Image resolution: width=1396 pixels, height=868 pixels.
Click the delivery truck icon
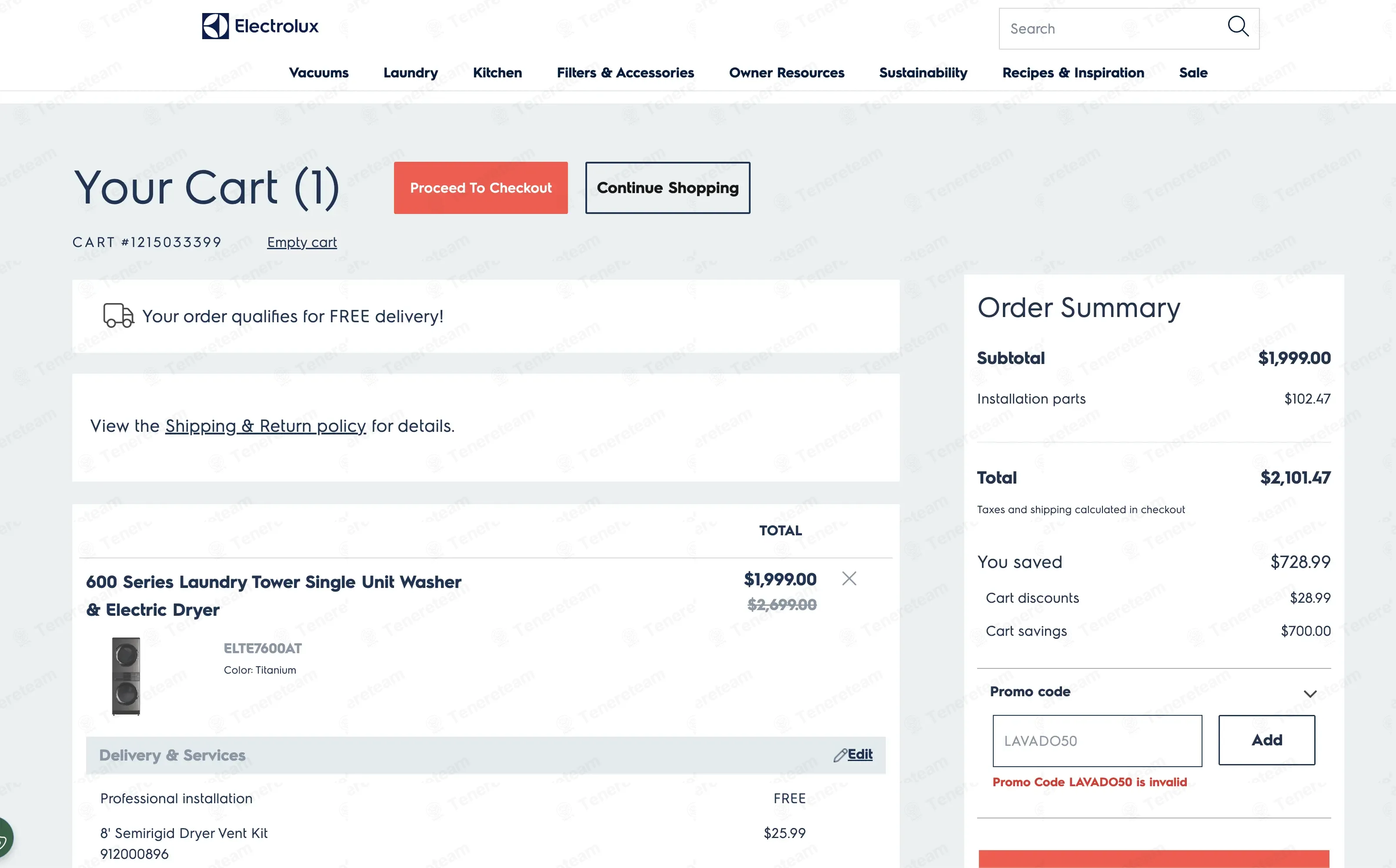pyautogui.click(x=118, y=316)
